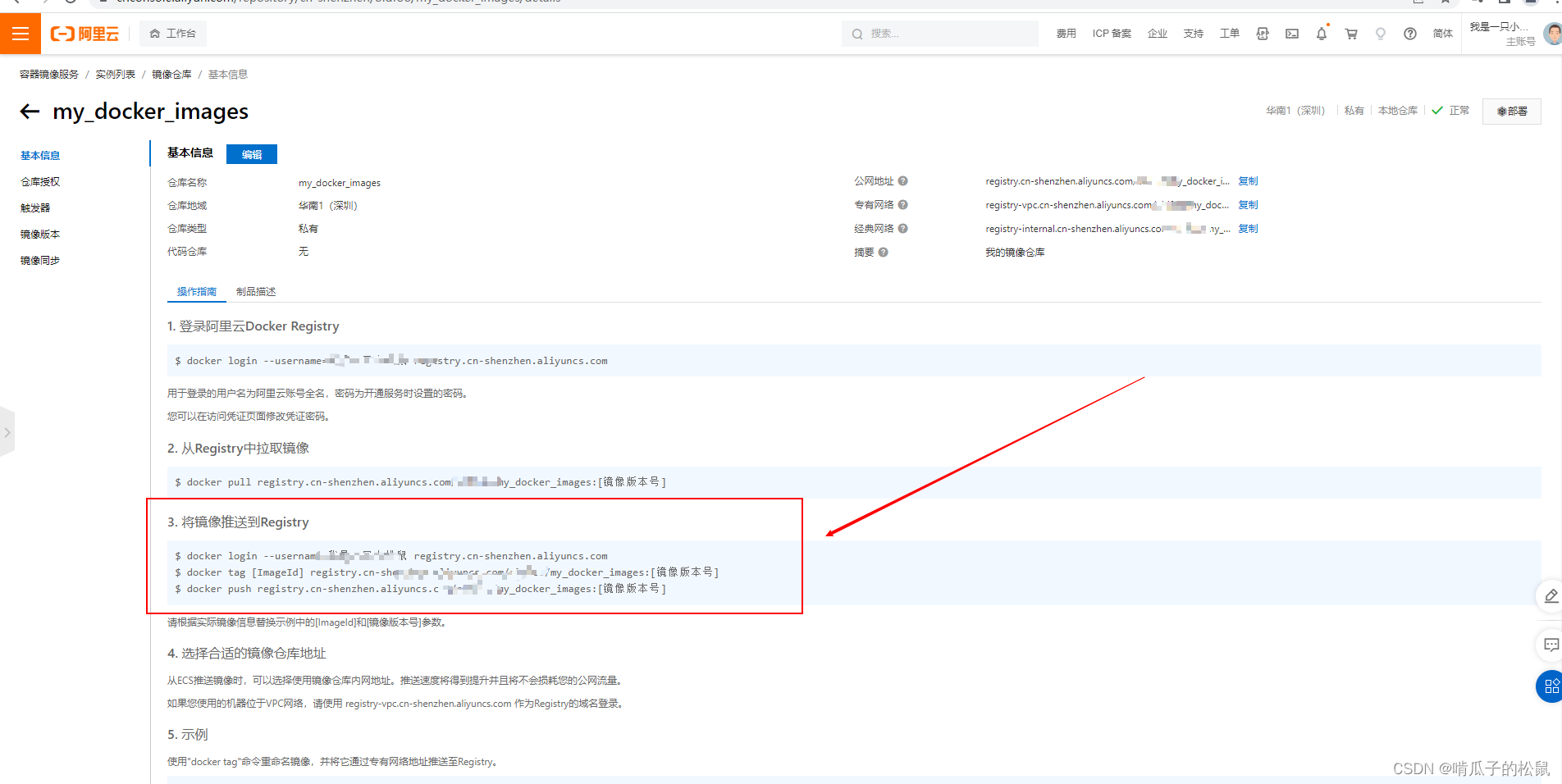Open the blue floating apps grid icon
The width and height of the screenshot is (1562, 784).
coord(1550,686)
